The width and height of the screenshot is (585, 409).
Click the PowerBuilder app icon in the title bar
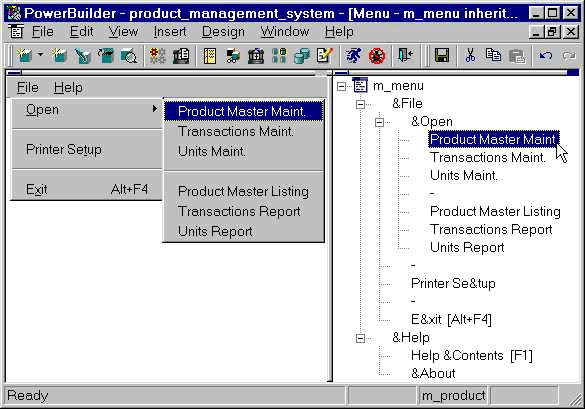(x=14, y=13)
